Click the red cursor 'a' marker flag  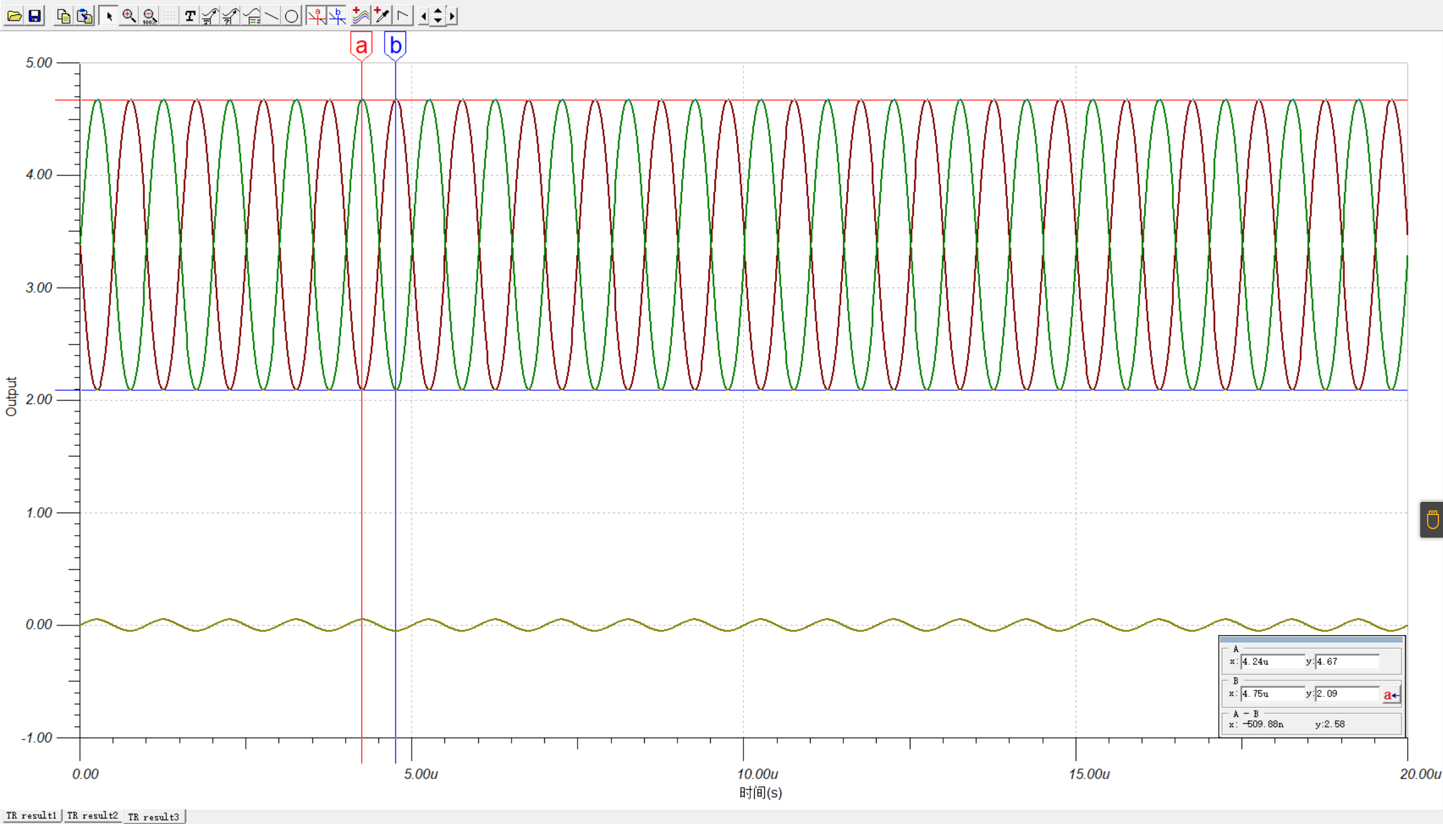click(361, 46)
